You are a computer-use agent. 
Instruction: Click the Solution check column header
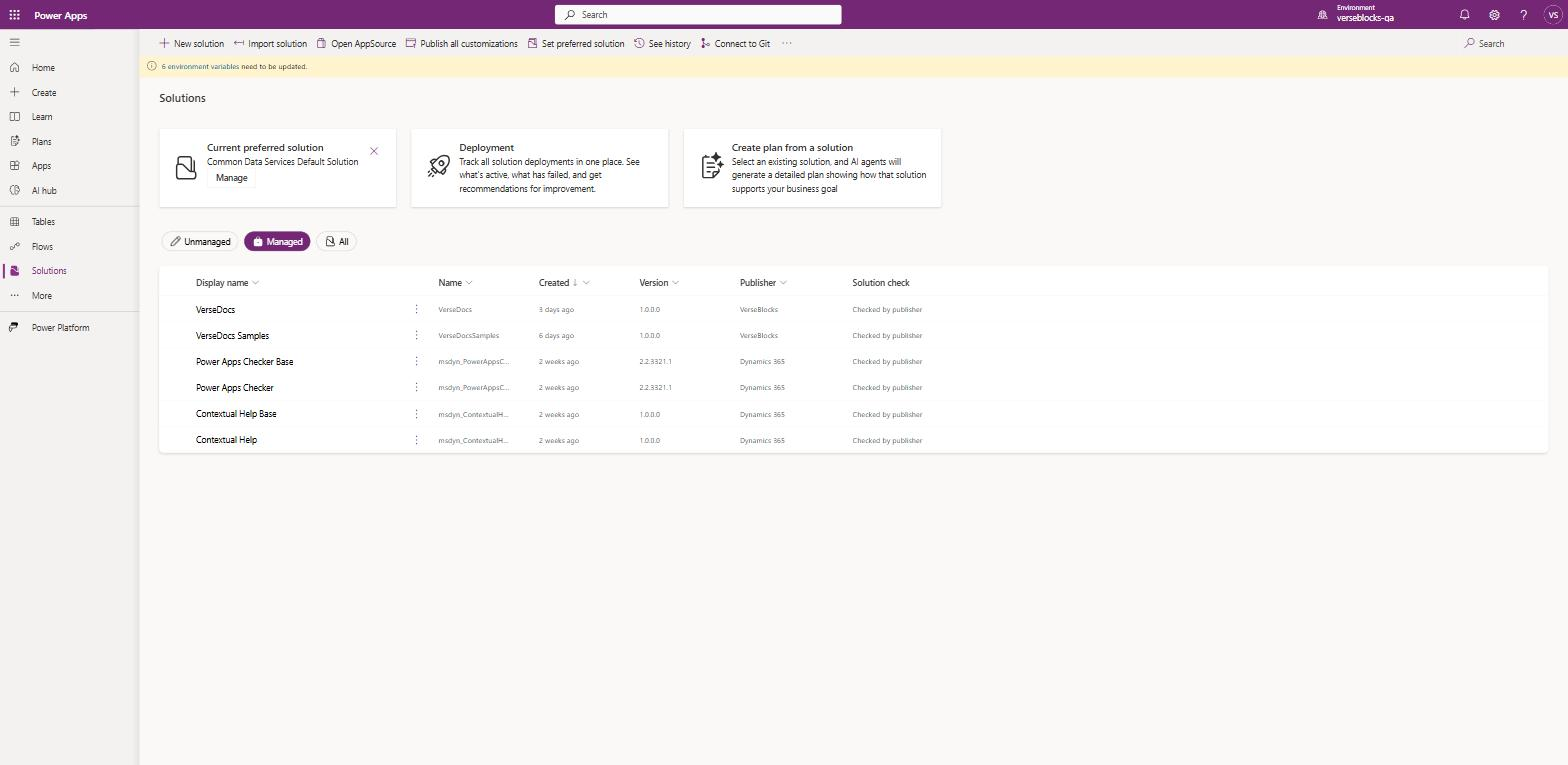click(x=880, y=283)
